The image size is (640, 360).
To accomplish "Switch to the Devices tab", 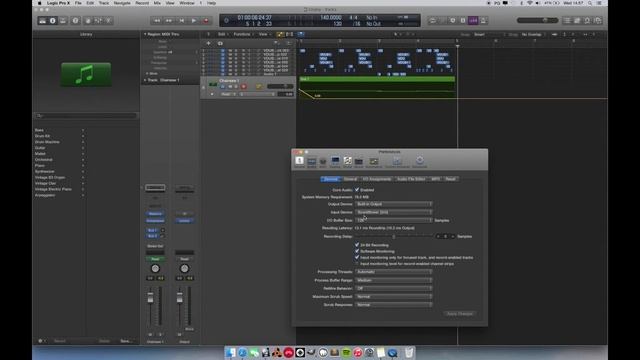I will tap(331, 179).
